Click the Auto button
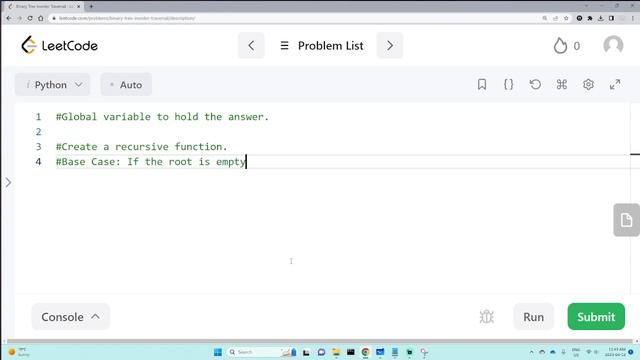Viewport: 640px width, 360px height. tap(126, 84)
